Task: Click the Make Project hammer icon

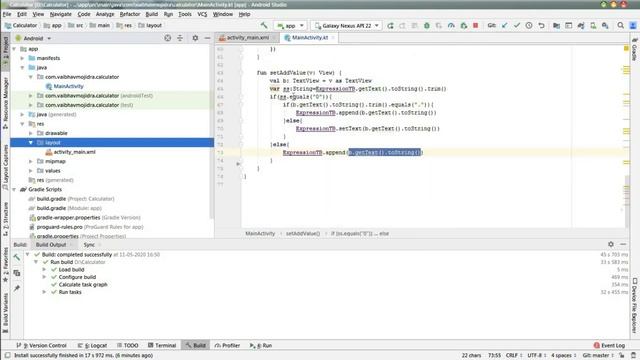Action: pyautogui.click(x=264, y=25)
